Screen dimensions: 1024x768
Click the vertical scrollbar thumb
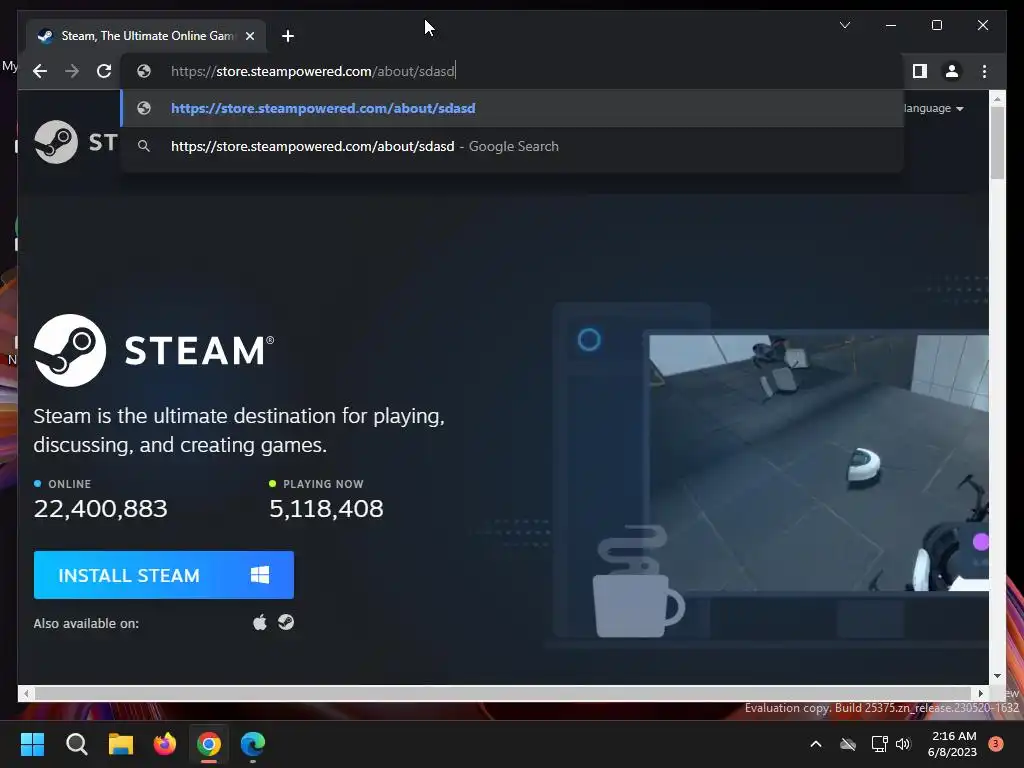(x=997, y=142)
